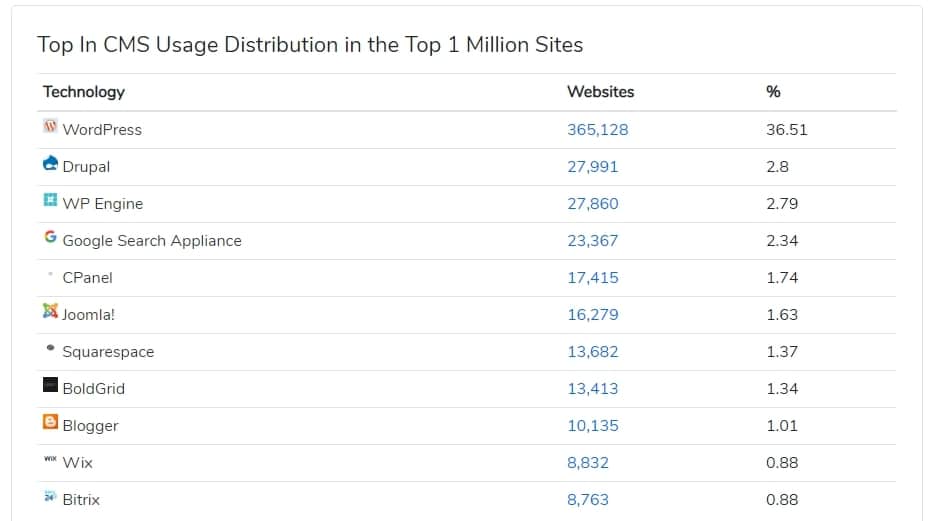Open the 17,415 websites link for CPanel

tap(592, 278)
